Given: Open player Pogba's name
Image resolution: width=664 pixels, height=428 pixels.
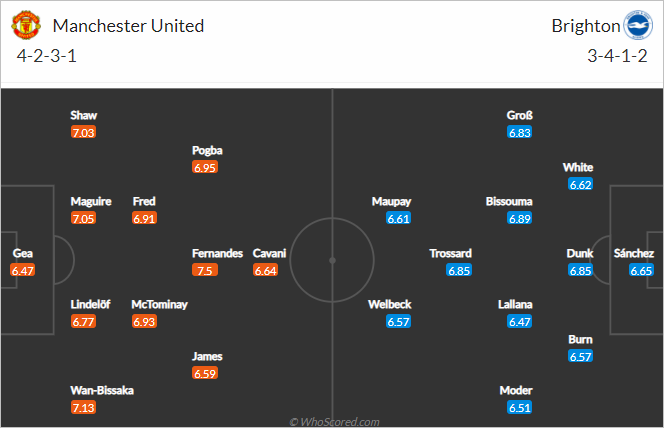Looking at the screenshot, I should point(207,150).
